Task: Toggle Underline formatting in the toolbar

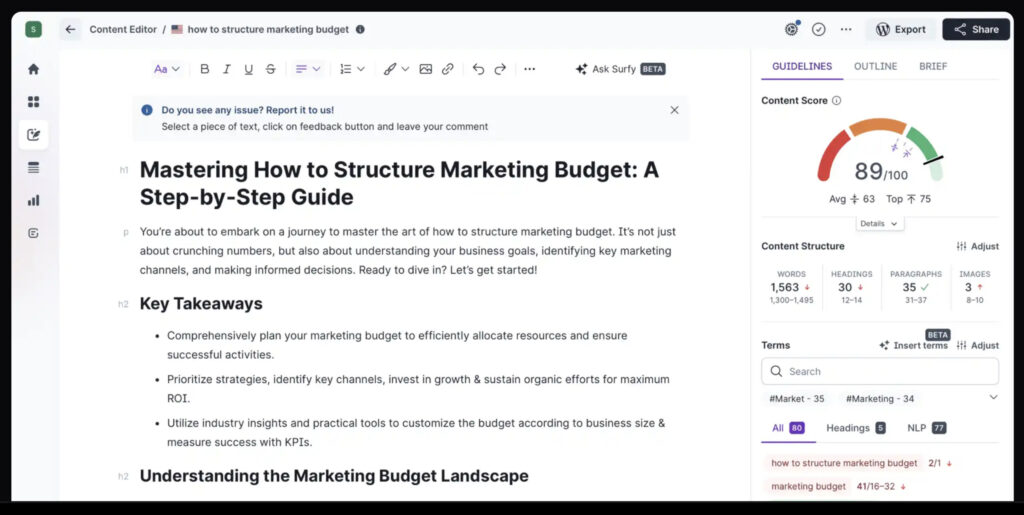Action: pos(248,69)
